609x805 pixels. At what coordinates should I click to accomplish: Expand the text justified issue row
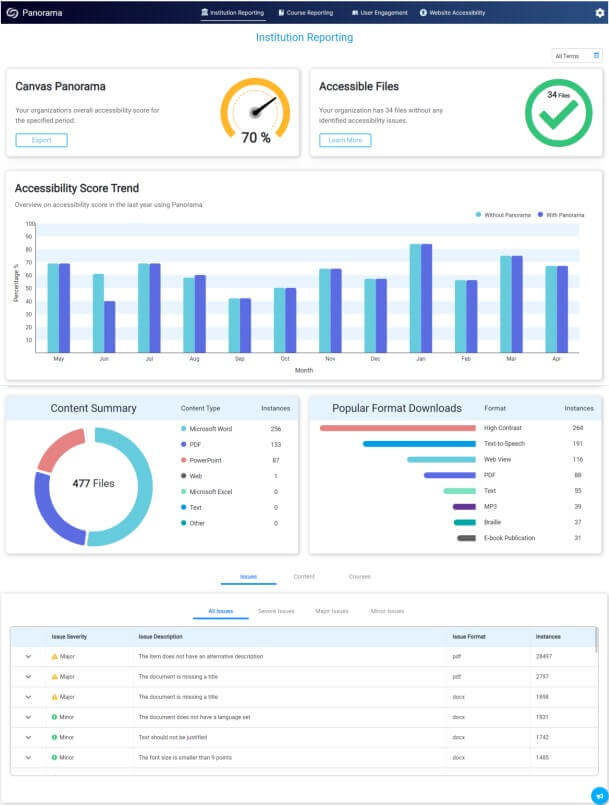pos(28,737)
